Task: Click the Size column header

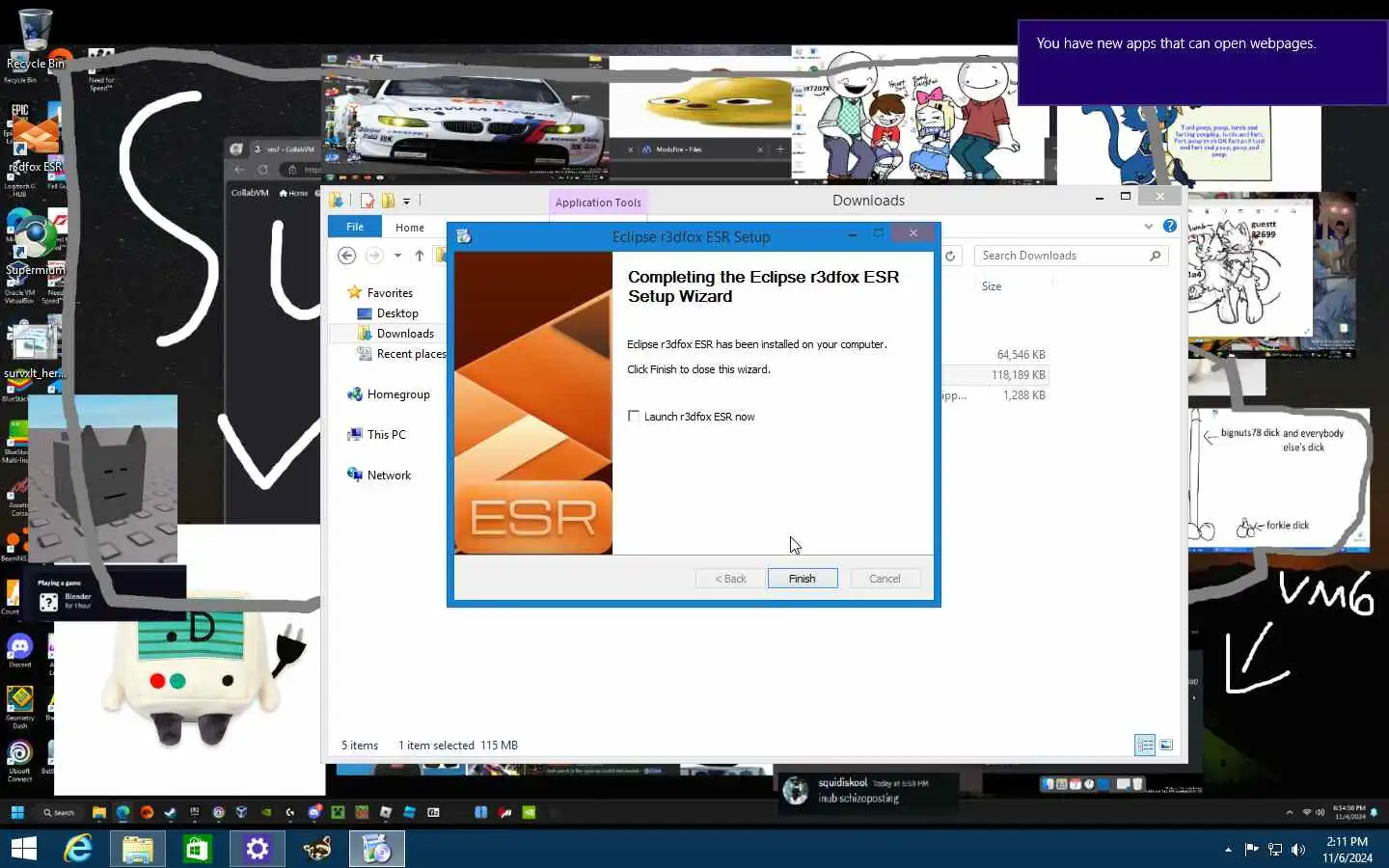Action: 992,286
